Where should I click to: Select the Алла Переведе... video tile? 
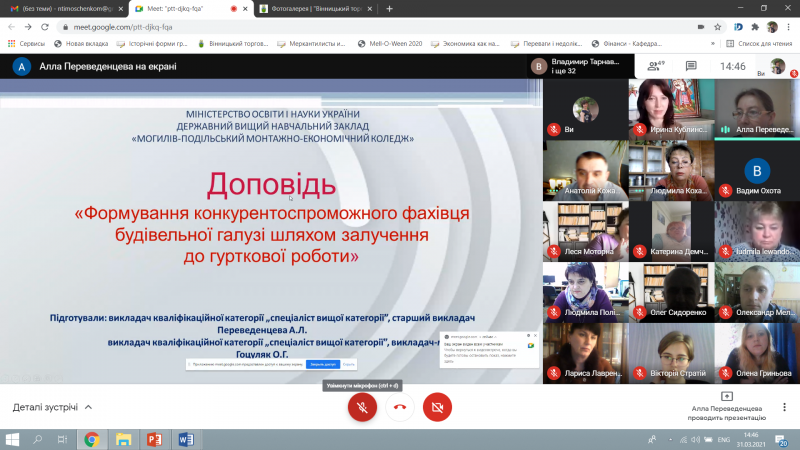(x=757, y=109)
